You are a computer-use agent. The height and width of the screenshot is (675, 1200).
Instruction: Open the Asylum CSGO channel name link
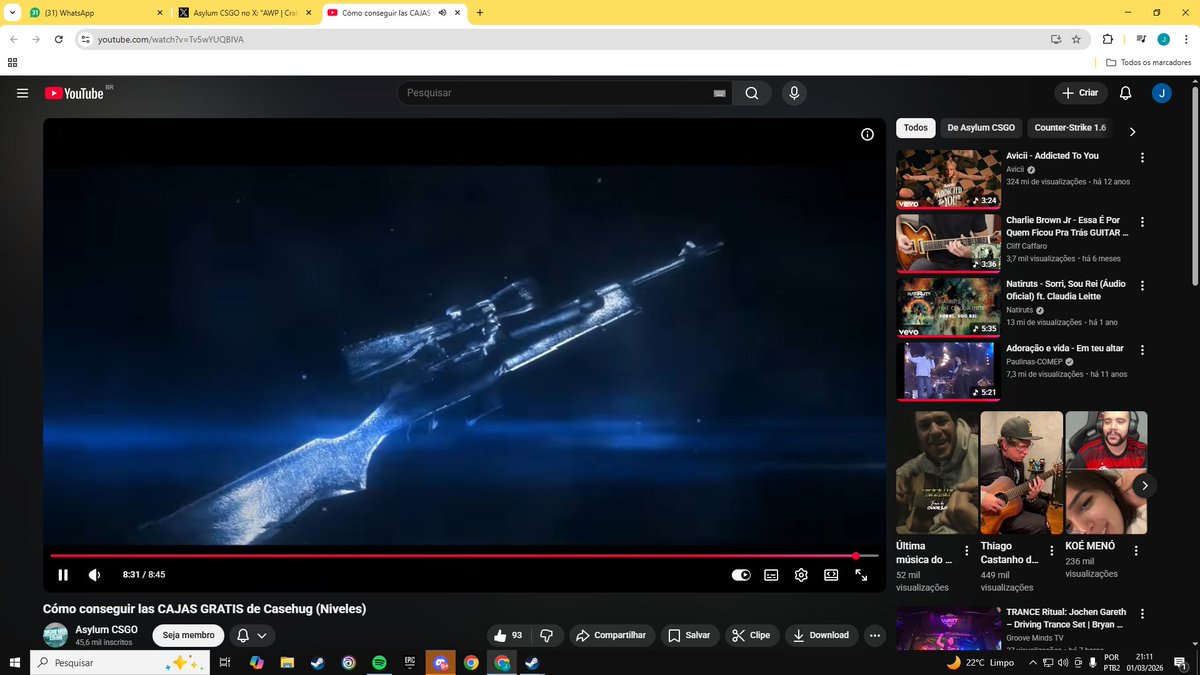point(107,629)
